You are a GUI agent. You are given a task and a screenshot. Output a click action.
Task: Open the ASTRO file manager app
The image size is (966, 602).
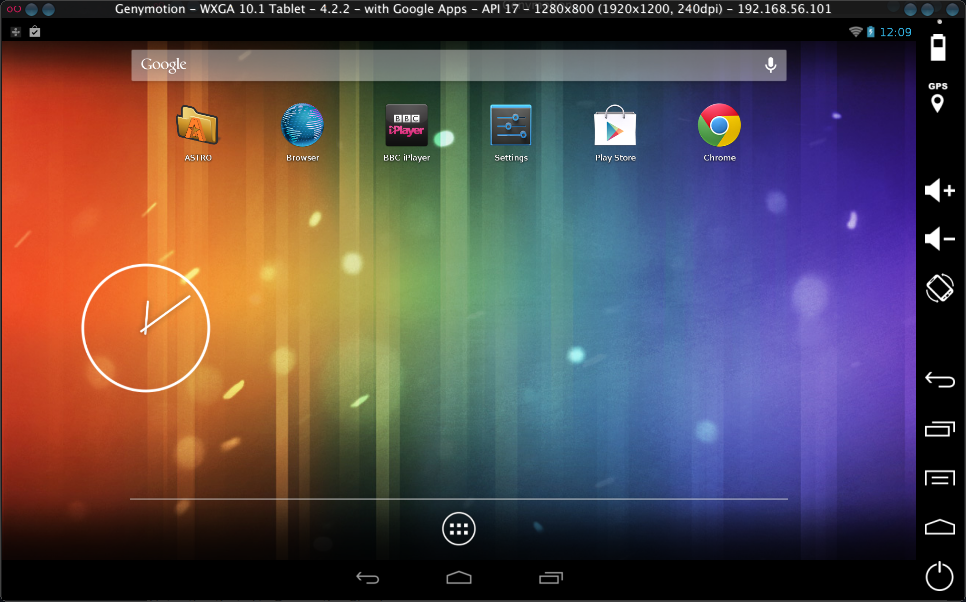coord(197,127)
